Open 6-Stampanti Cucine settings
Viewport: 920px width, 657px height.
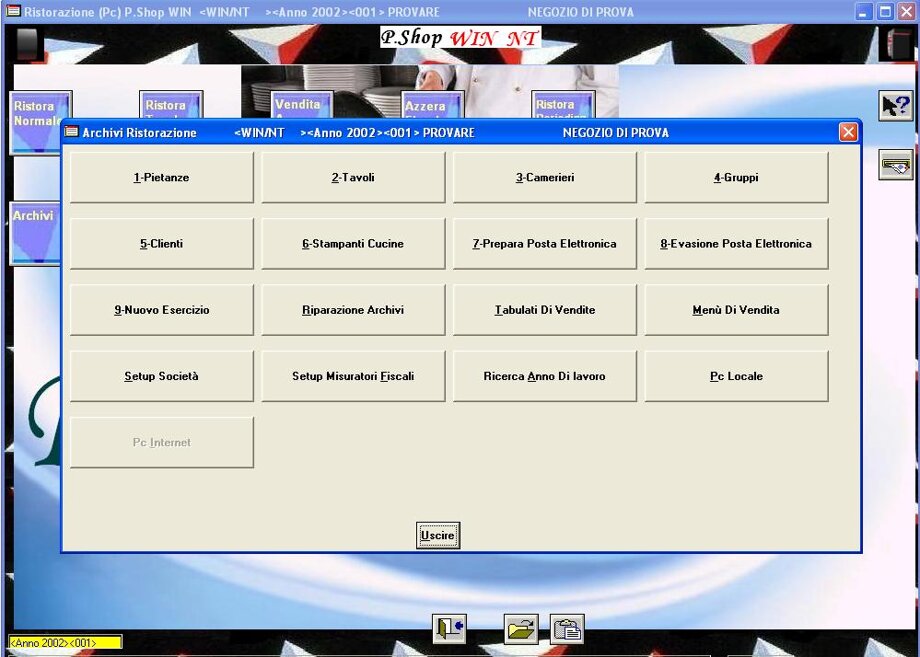coord(353,244)
